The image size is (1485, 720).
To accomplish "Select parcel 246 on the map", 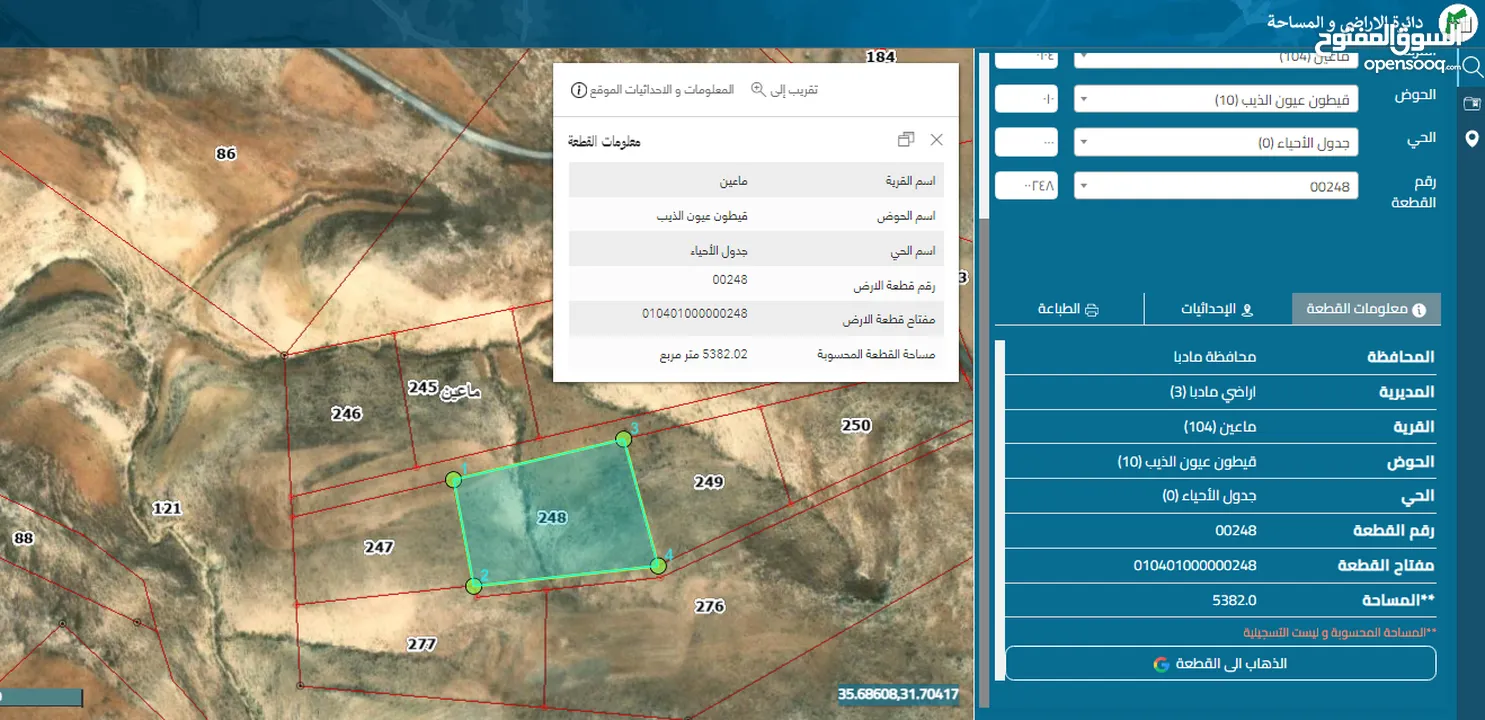I will coord(346,413).
